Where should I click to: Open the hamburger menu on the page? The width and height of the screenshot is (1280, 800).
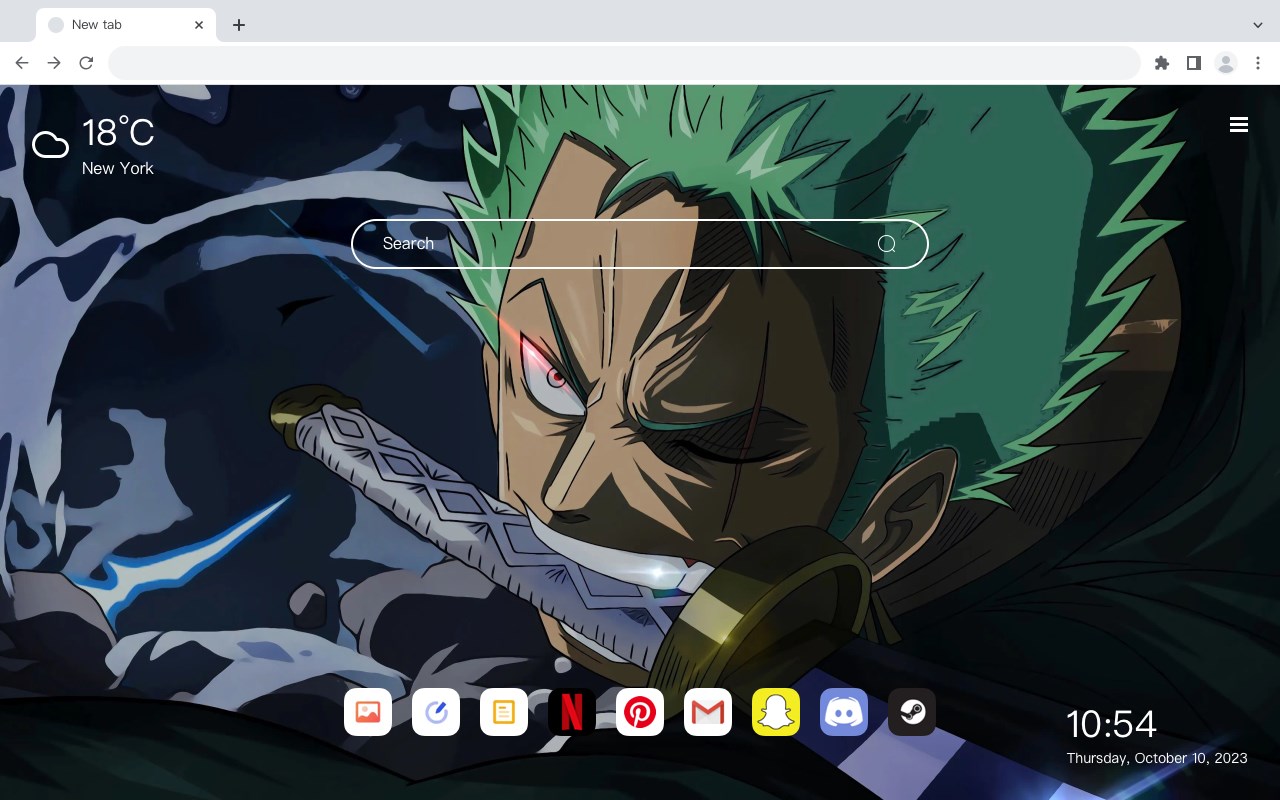tap(1239, 124)
